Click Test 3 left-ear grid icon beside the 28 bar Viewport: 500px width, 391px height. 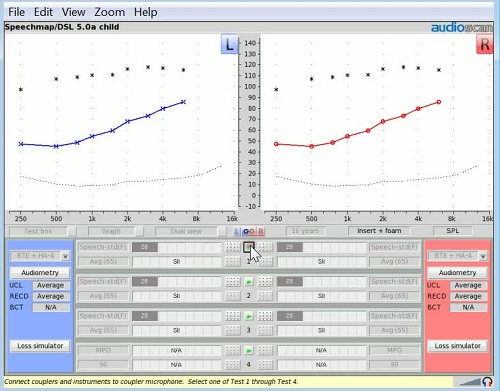pyautogui.click(x=233, y=316)
